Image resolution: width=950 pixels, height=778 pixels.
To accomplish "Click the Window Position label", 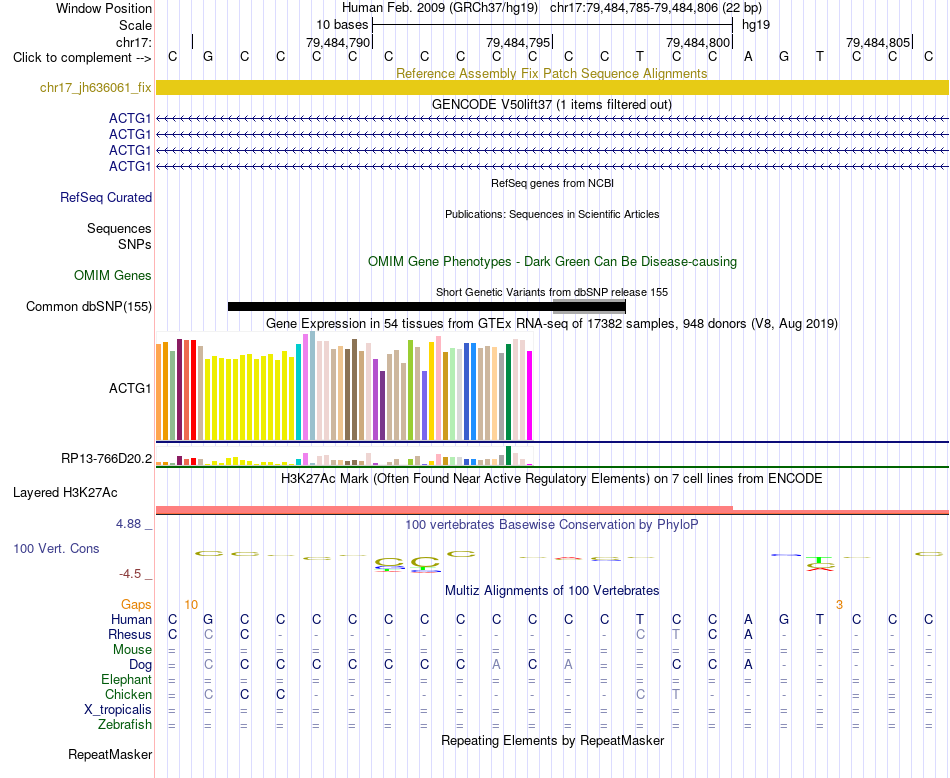I will [x=104, y=8].
